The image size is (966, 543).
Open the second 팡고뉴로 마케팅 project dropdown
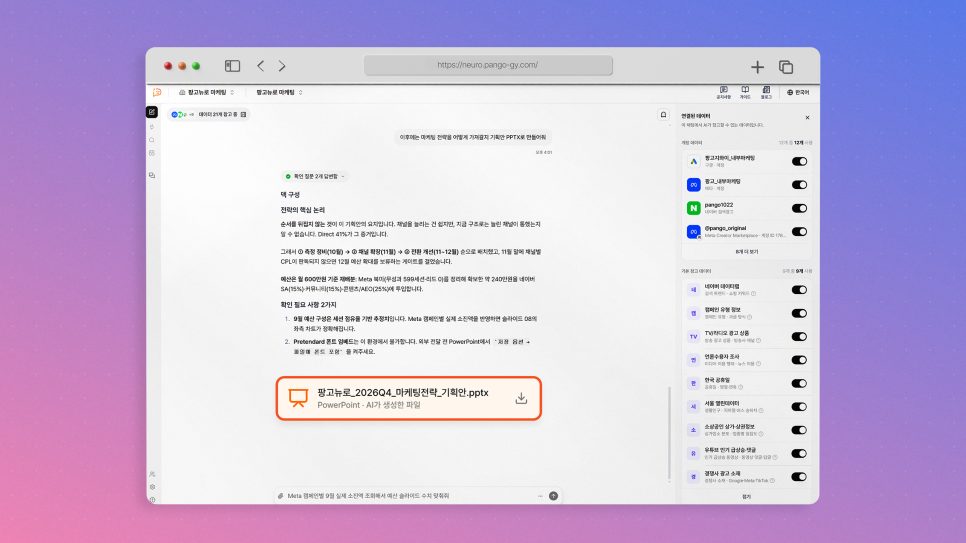click(279, 92)
